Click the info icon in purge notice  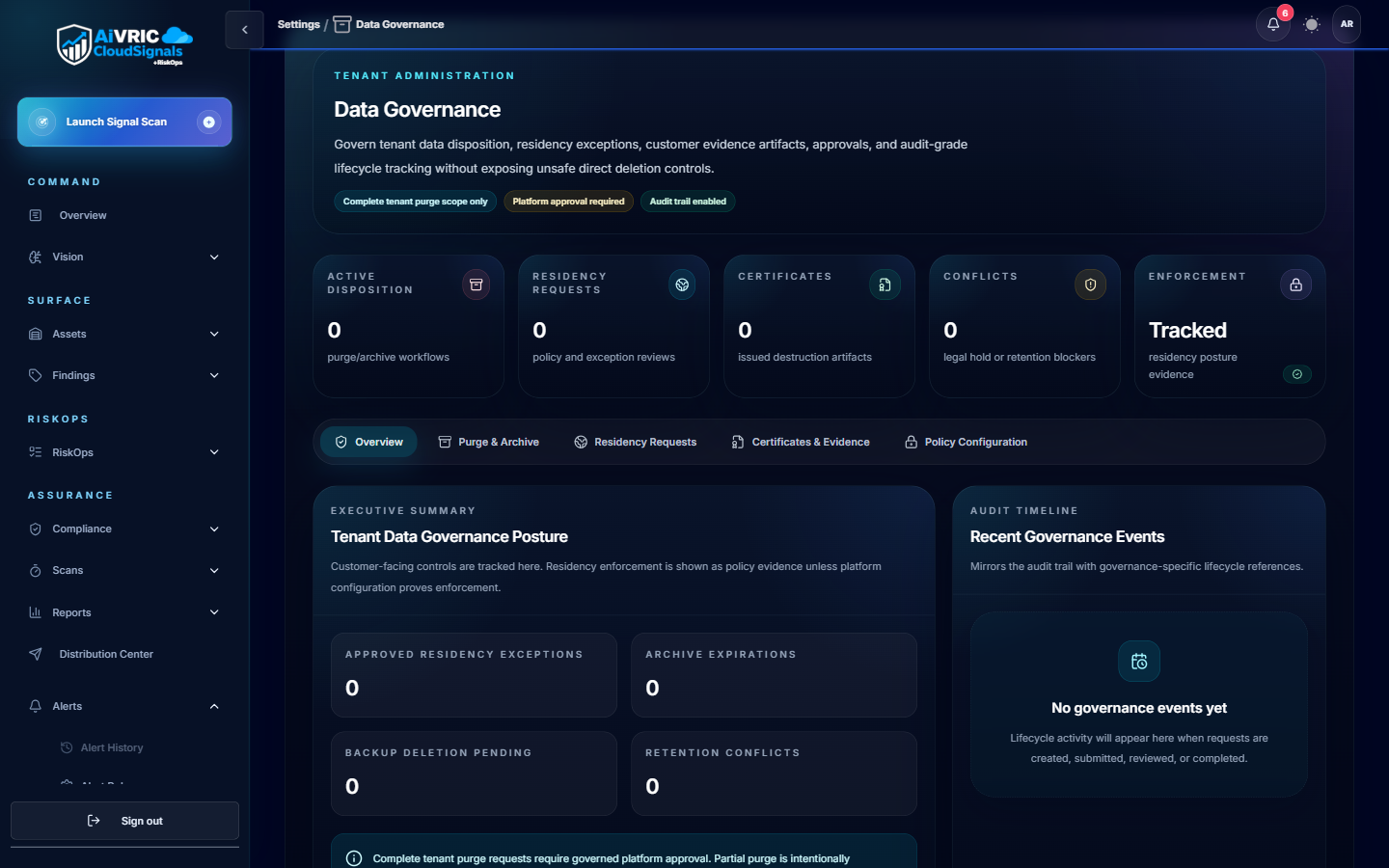354,858
